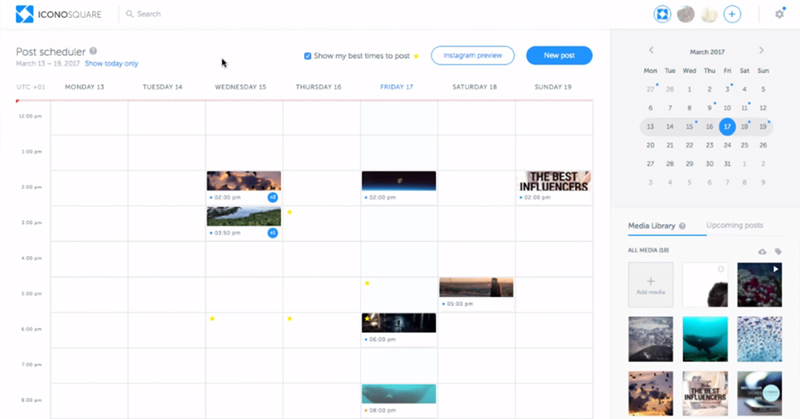Select the white video media thumbnail
This screenshot has width=800, height=419.
(x=705, y=285)
